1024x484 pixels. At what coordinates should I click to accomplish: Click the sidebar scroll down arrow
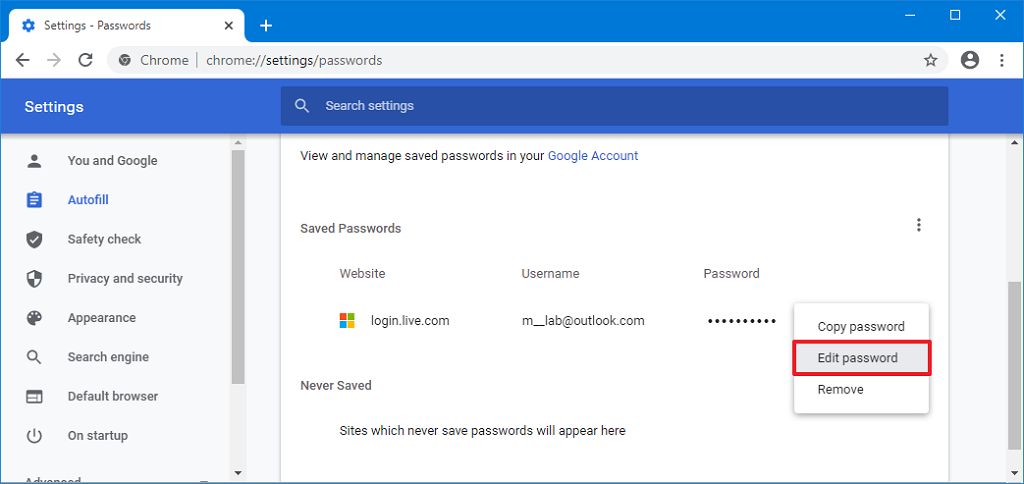point(238,472)
